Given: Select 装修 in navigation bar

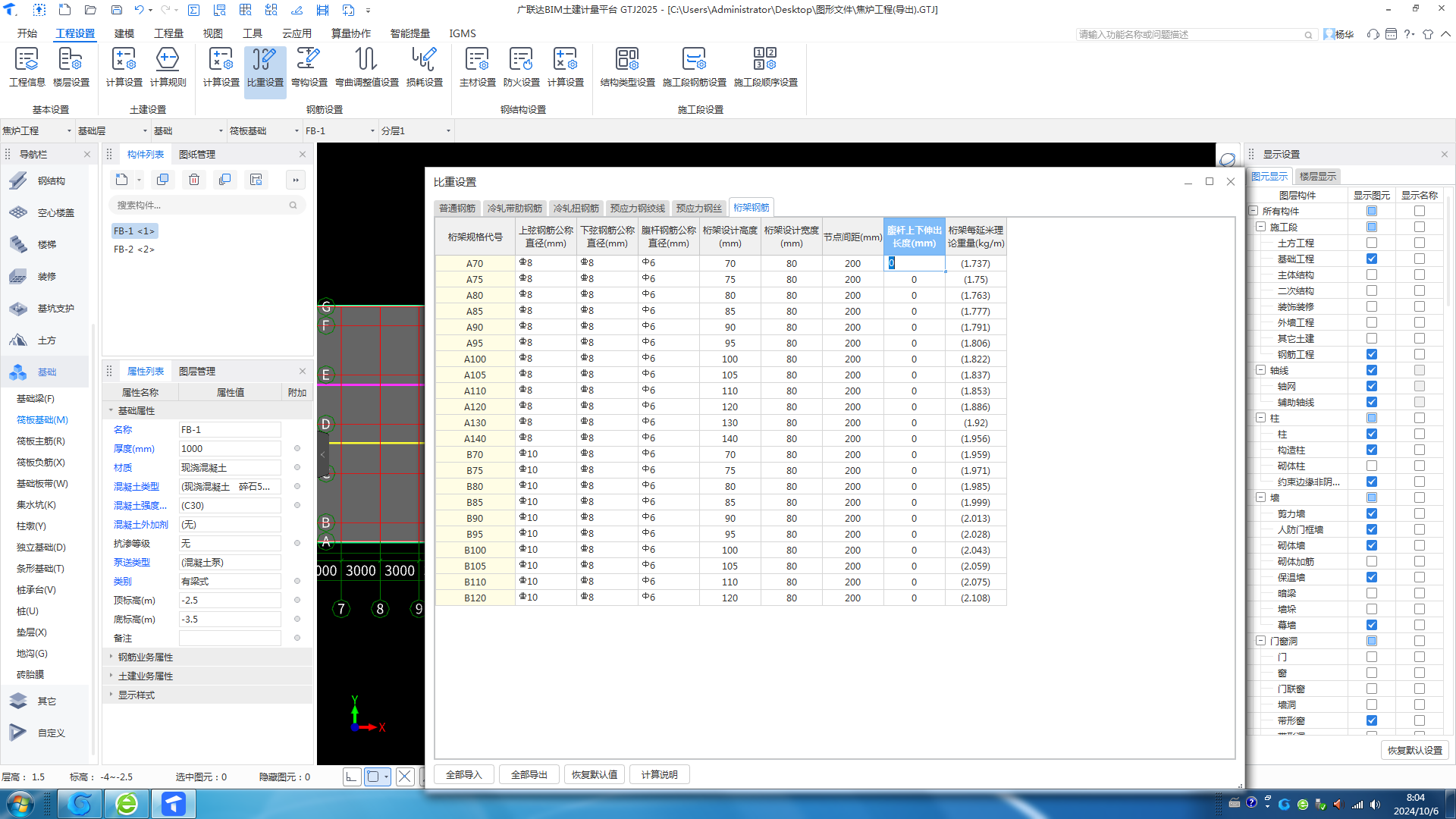Looking at the screenshot, I should [x=44, y=276].
